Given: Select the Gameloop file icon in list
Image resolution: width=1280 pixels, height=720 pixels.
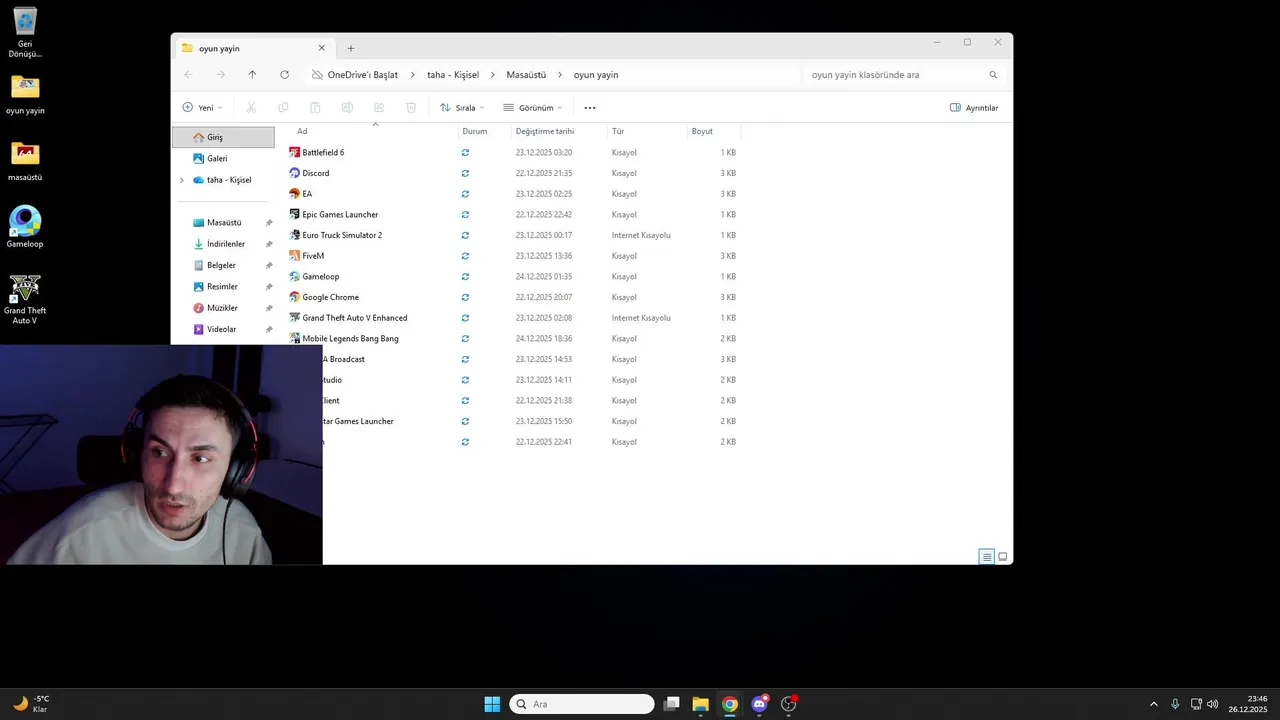Looking at the screenshot, I should point(295,276).
